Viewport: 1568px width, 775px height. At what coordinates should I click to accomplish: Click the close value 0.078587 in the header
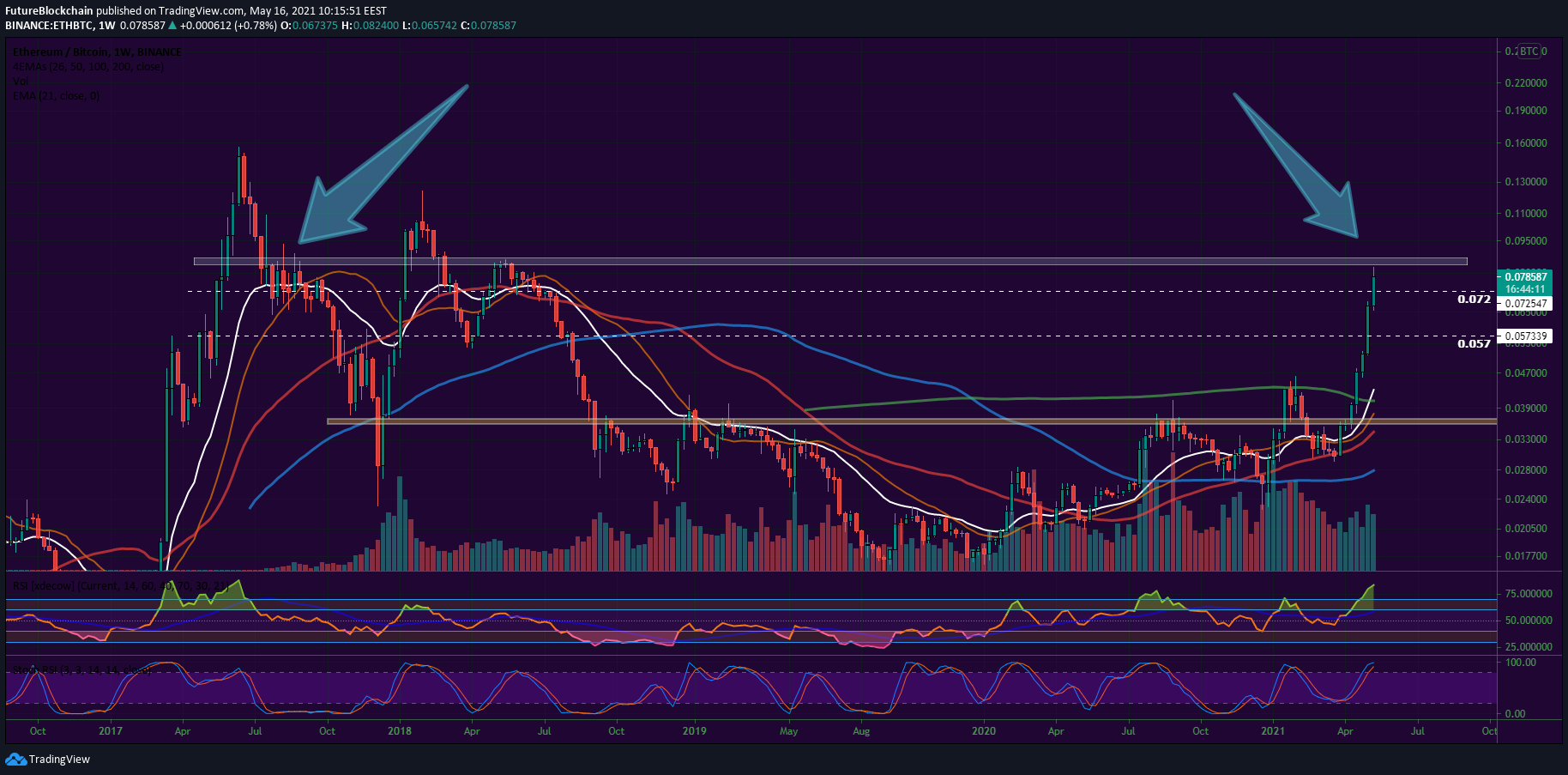(x=492, y=26)
